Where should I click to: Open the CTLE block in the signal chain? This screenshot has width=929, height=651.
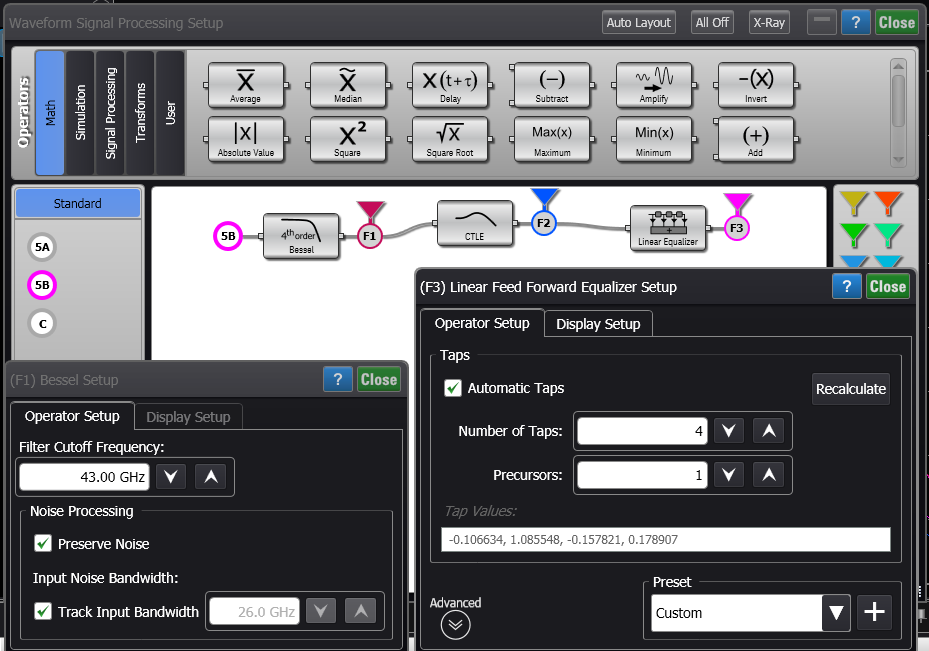[x=477, y=224]
